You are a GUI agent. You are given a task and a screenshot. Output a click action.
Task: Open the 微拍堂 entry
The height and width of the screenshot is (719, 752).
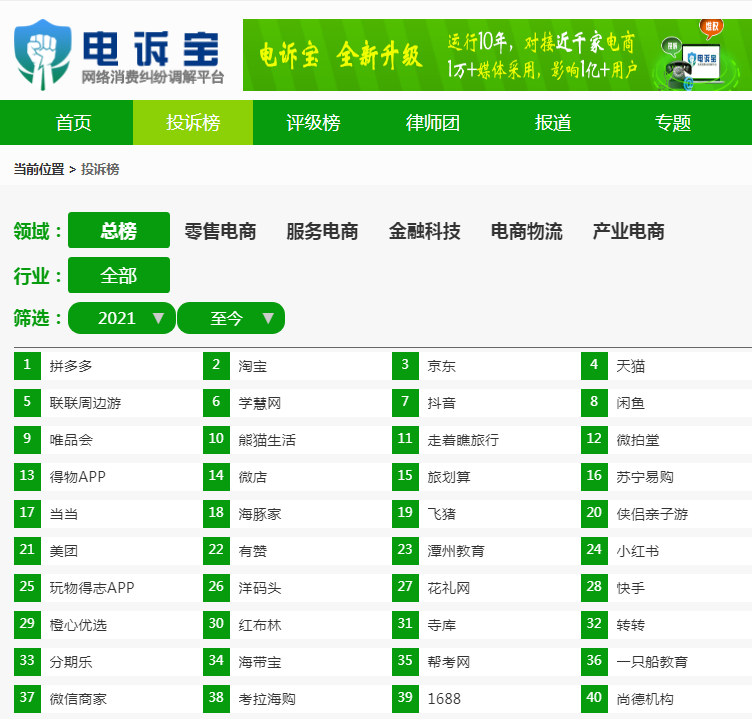click(638, 440)
